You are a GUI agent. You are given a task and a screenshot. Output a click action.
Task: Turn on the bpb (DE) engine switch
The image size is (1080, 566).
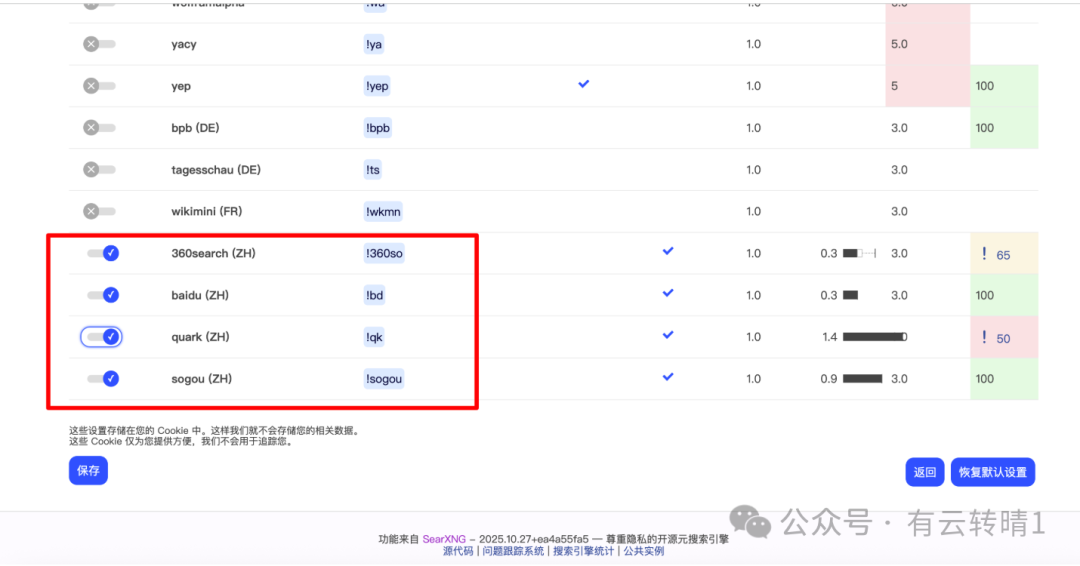pyautogui.click(x=99, y=128)
